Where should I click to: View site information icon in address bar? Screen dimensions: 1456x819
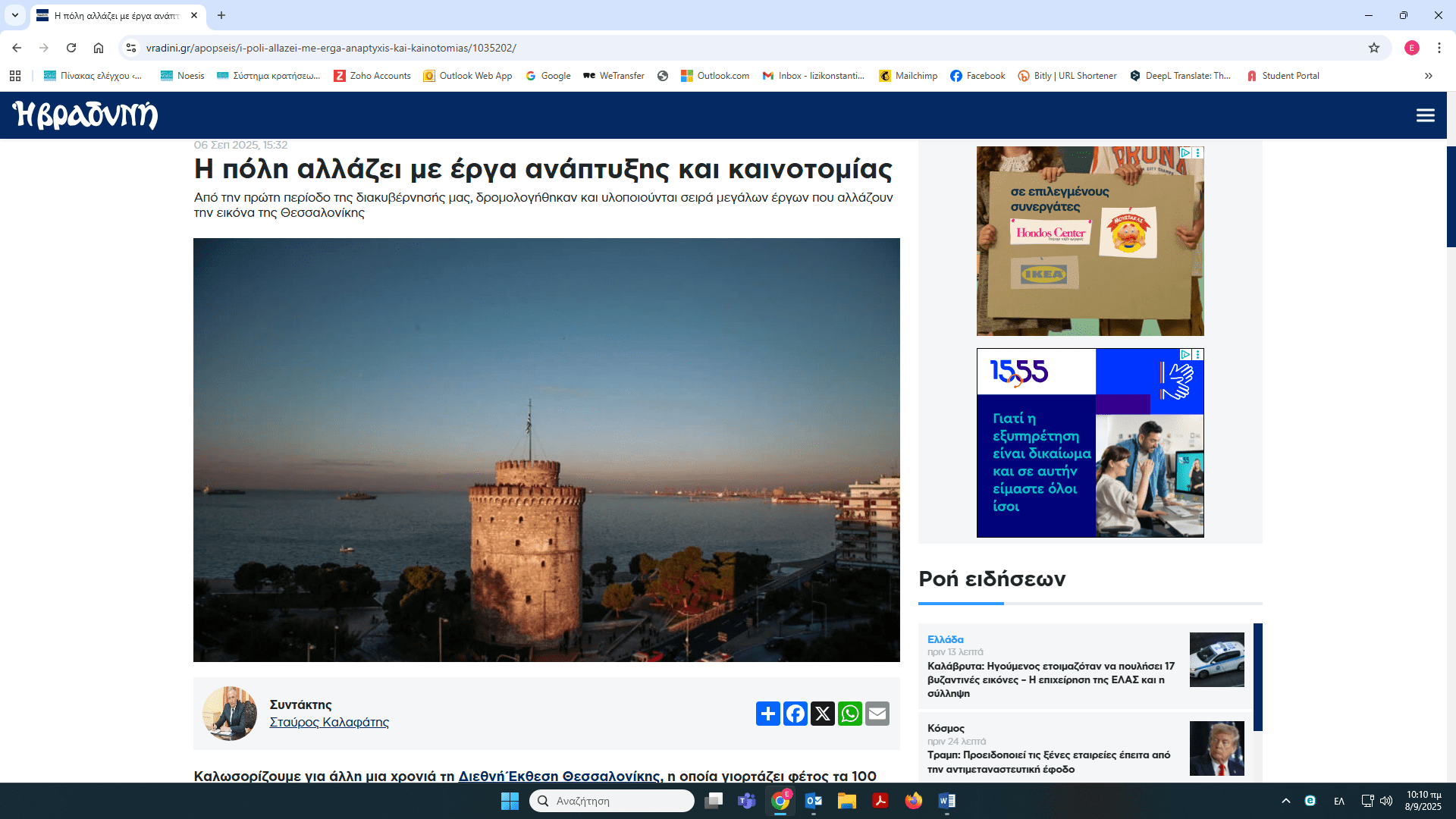click(131, 48)
